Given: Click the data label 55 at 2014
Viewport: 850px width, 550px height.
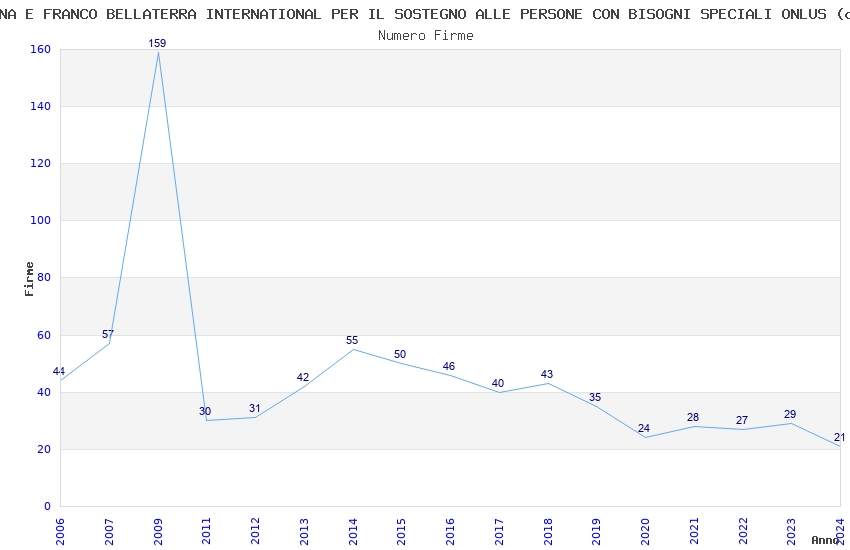Looking at the screenshot, I should (x=352, y=340).
